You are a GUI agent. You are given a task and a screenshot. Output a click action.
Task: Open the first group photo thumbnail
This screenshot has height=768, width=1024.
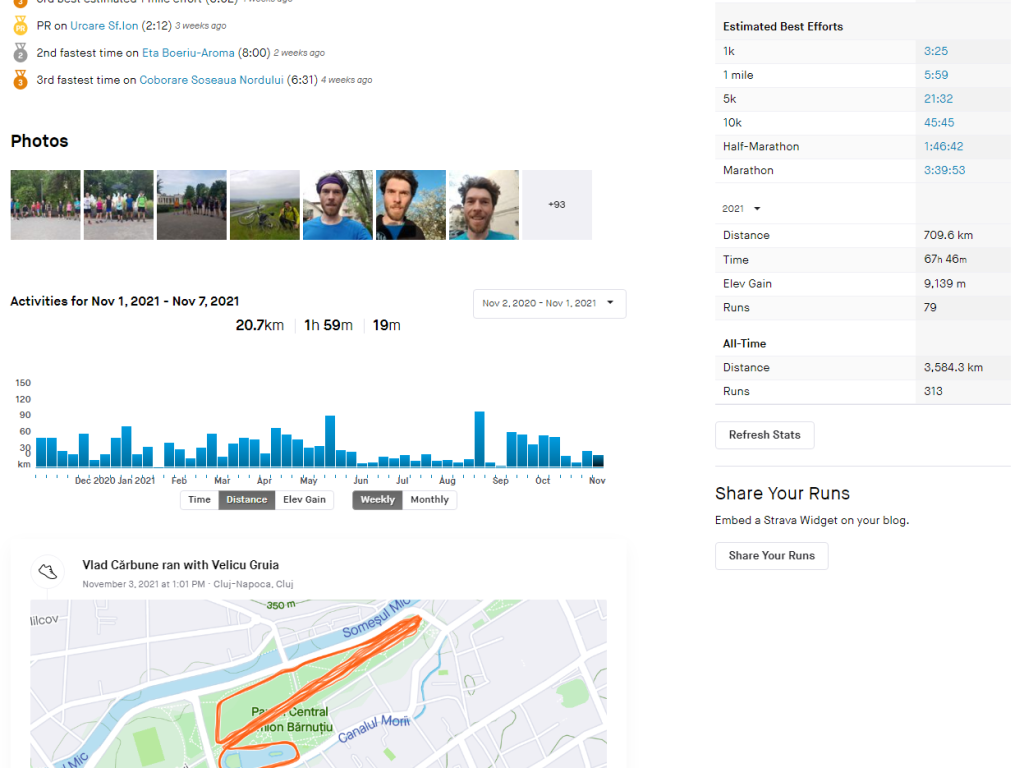point(46,205)
